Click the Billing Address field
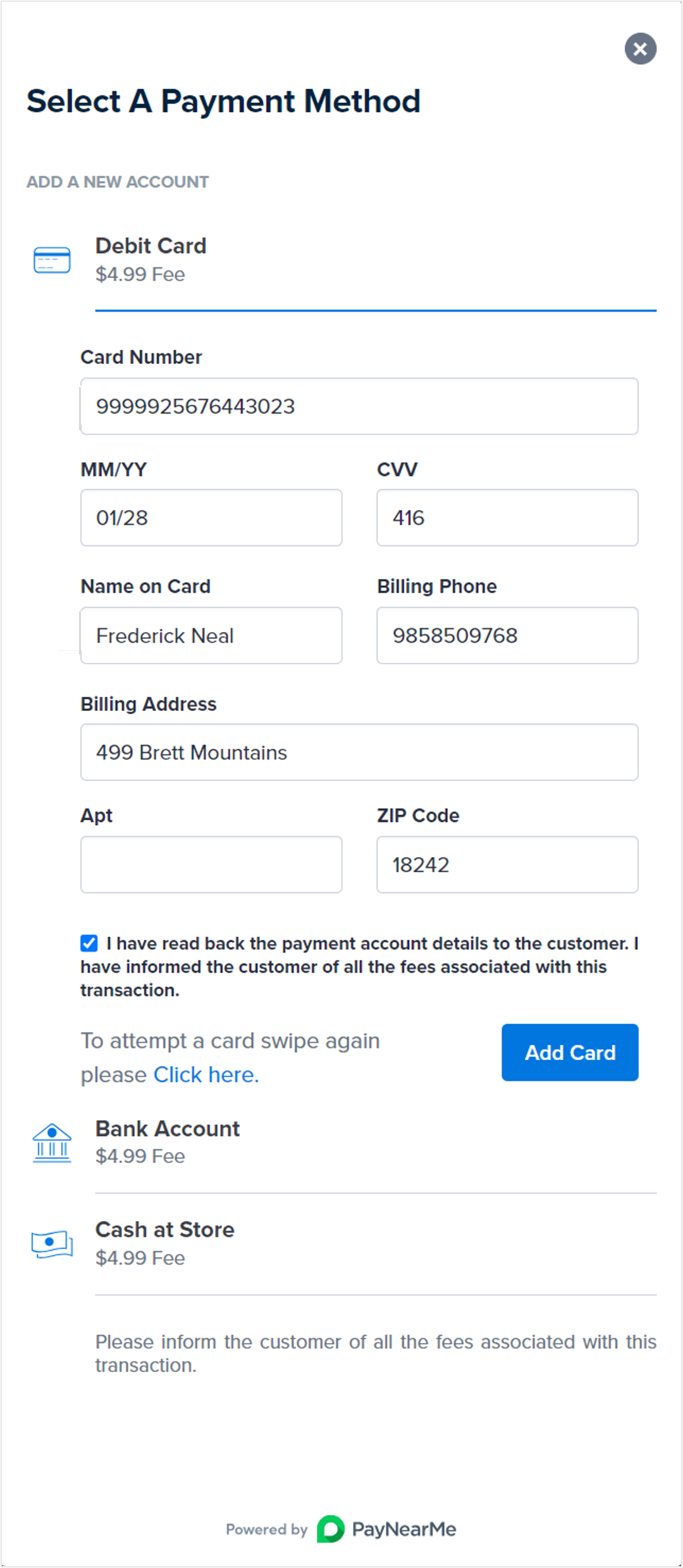 pos(359,752)
